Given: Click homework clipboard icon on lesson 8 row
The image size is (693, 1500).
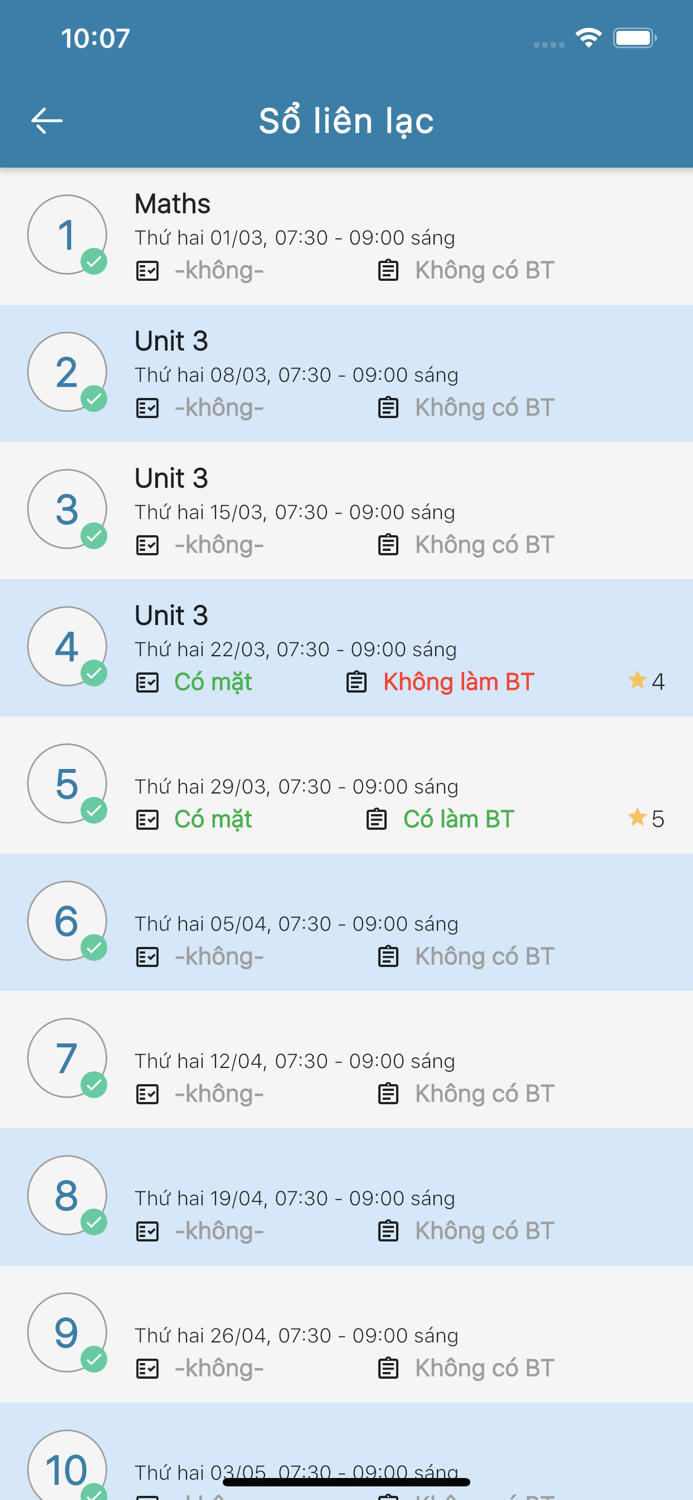Looking at the screenshot, I should pyautogui.click(x=388, y=1231).
